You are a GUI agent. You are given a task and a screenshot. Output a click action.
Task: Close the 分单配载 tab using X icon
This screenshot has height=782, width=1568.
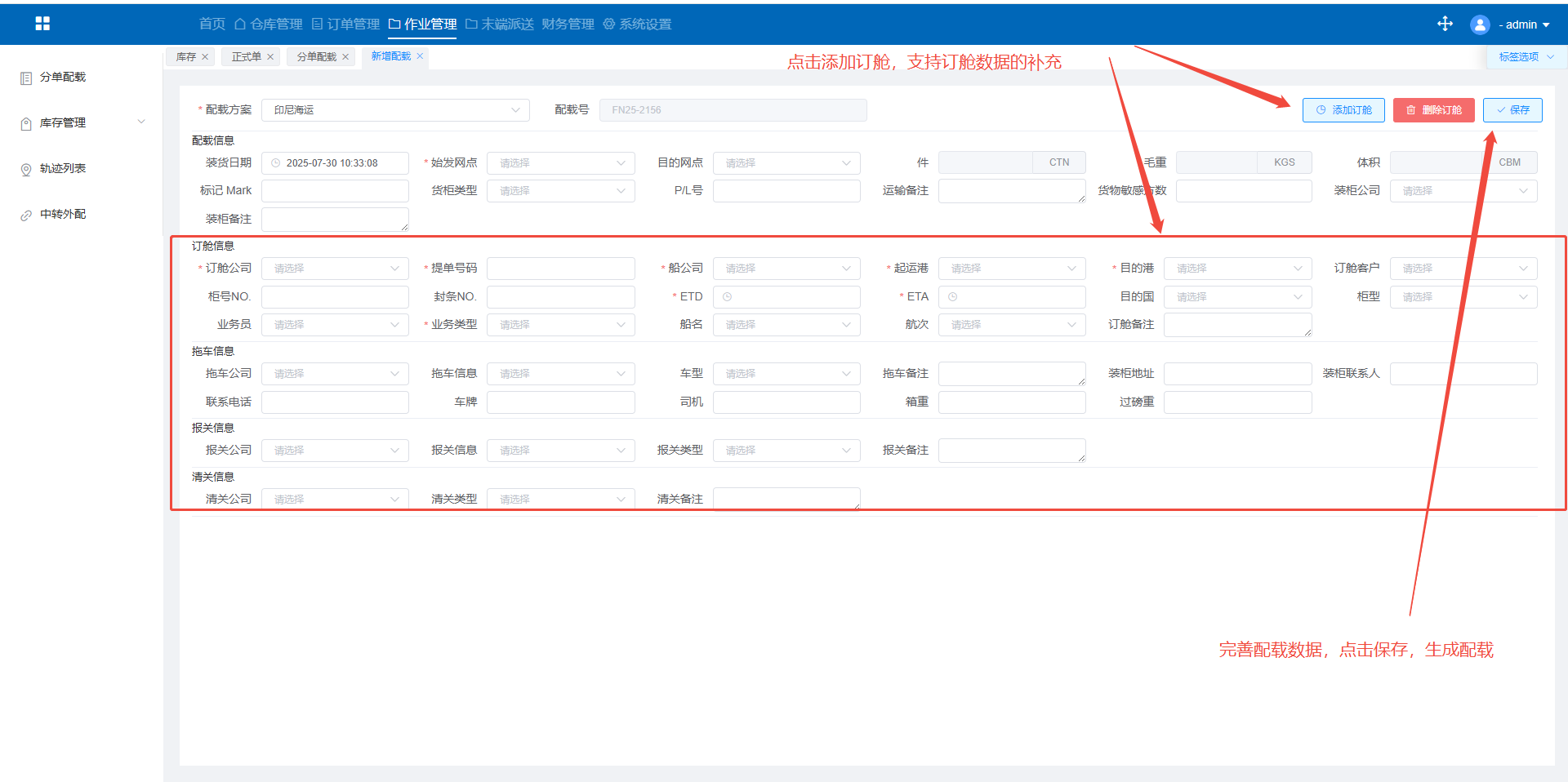(x=345, y=57)
